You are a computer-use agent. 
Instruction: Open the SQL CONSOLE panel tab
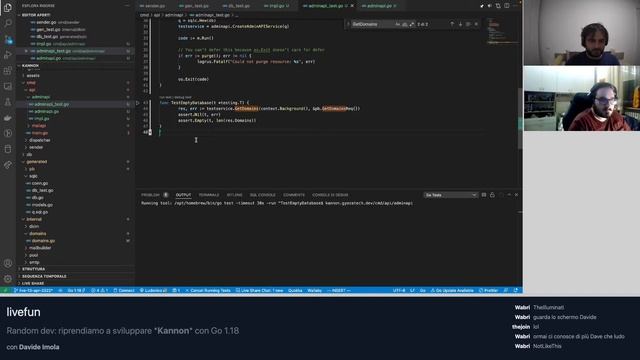pos(262,195)
